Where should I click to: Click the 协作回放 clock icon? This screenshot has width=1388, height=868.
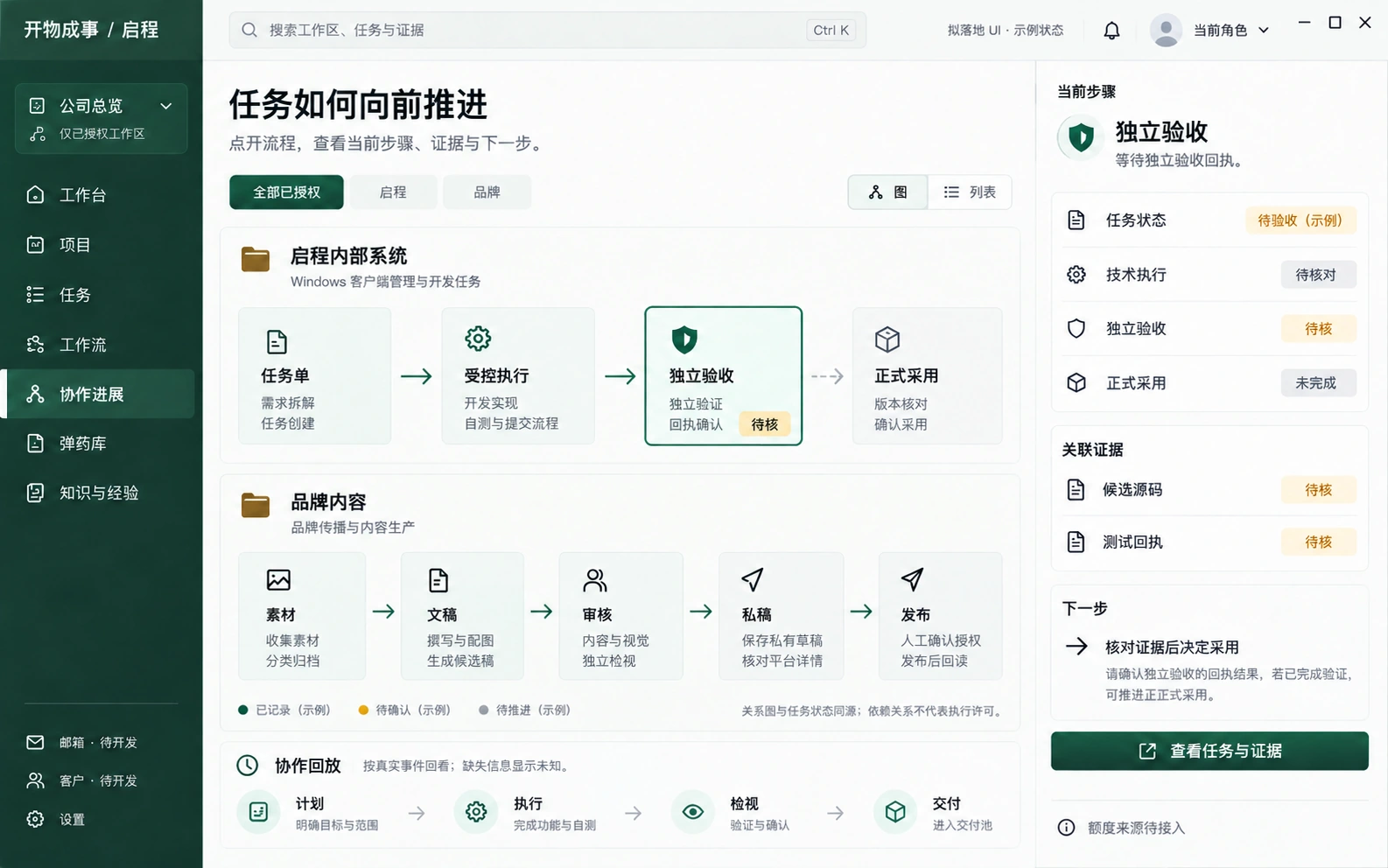[248, 766]
